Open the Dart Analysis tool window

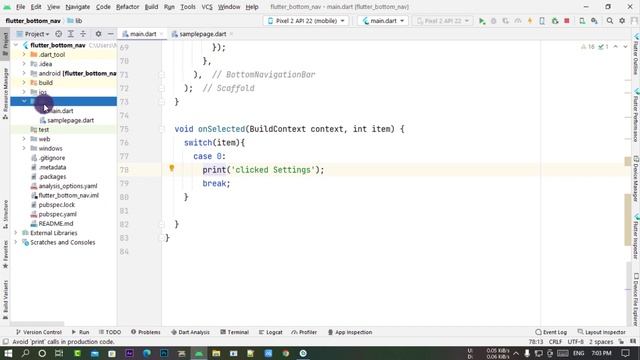pos(190,332)
